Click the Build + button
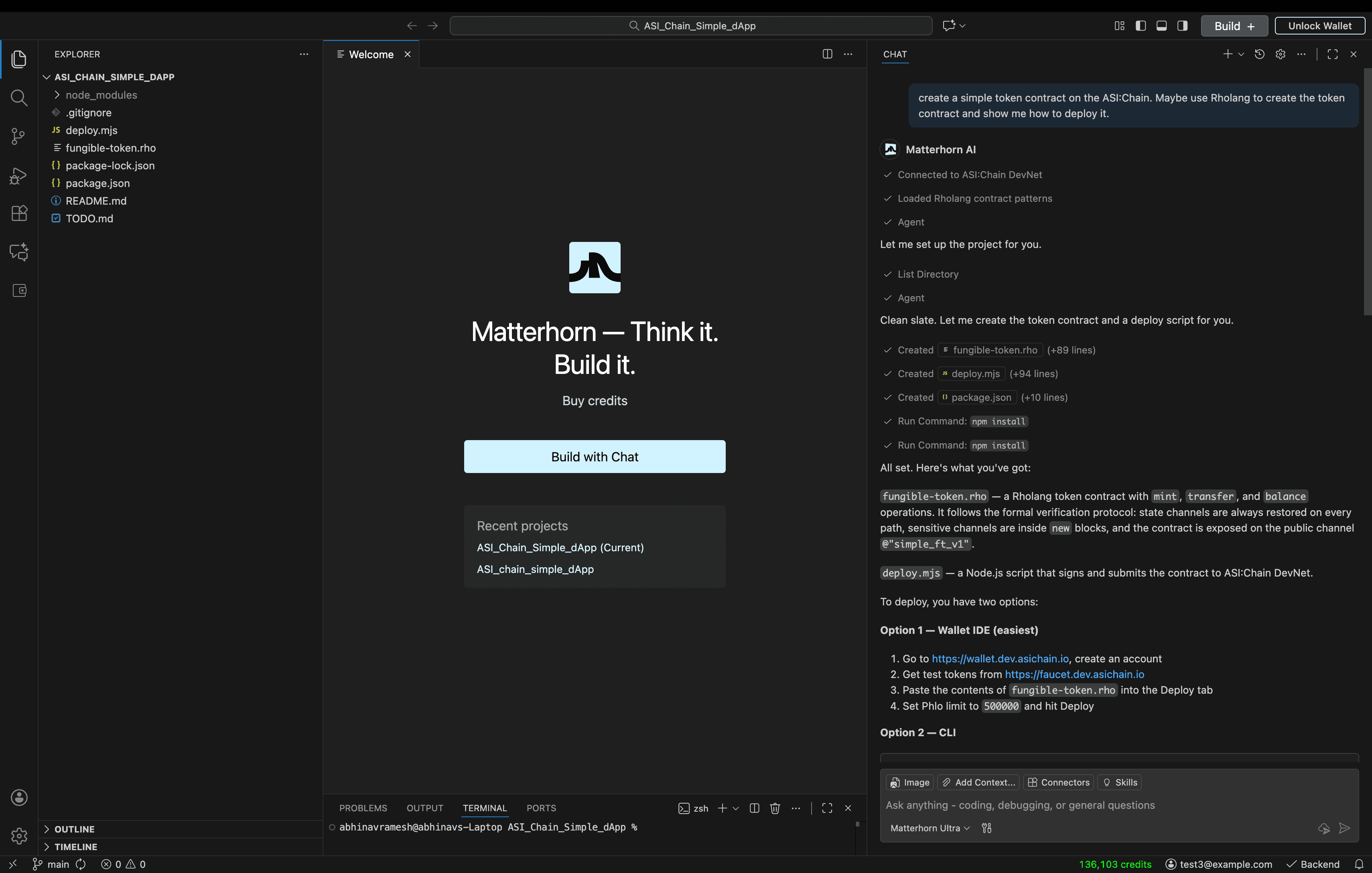 (1234, 26)
